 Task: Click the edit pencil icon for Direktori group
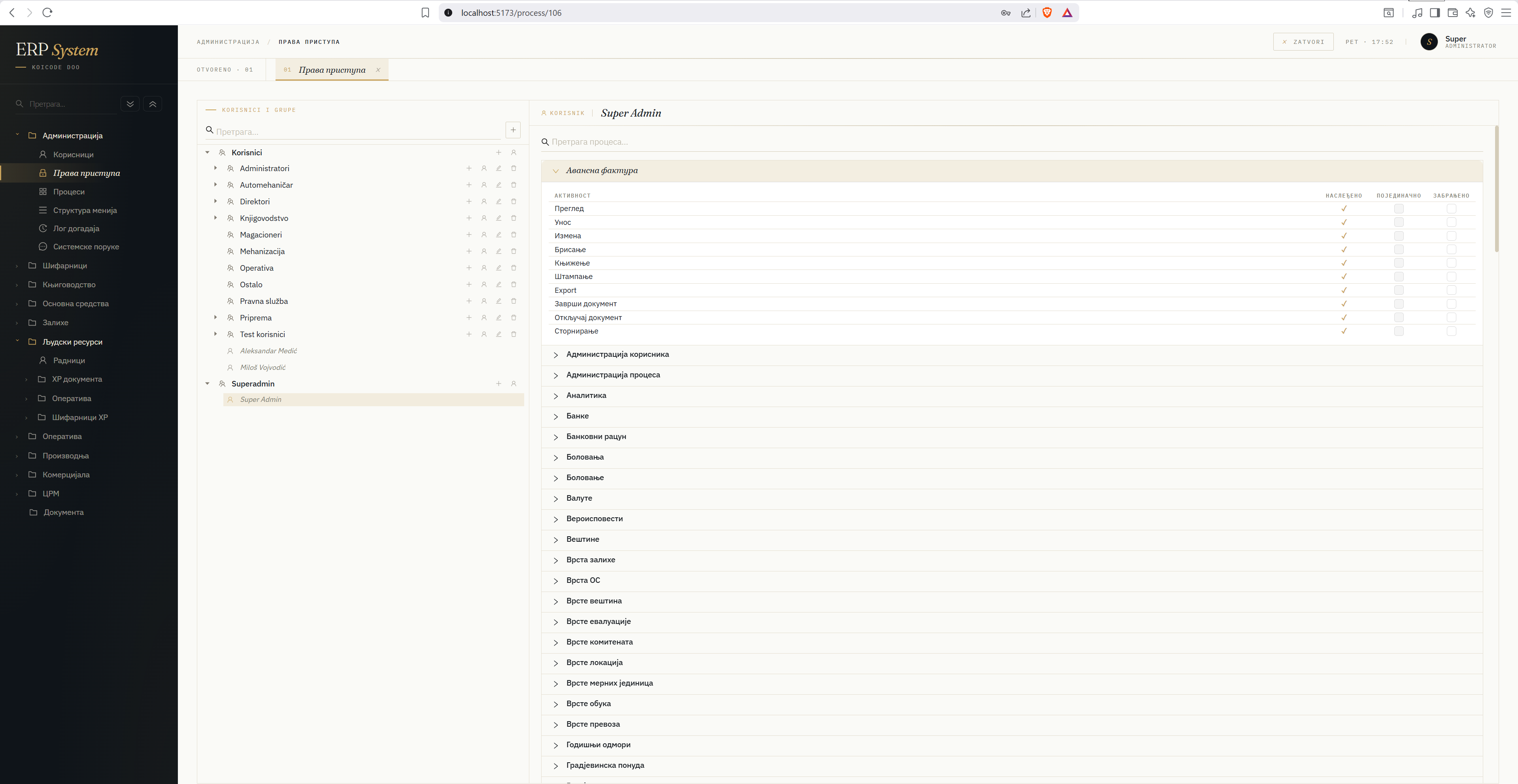[498, 202]
